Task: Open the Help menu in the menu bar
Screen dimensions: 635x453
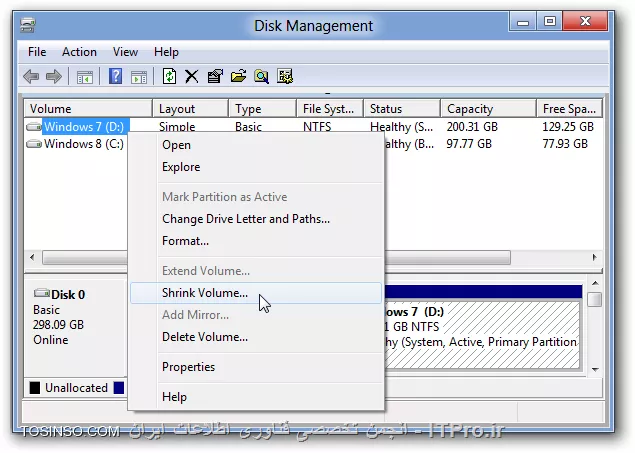Action: (166, 52)
